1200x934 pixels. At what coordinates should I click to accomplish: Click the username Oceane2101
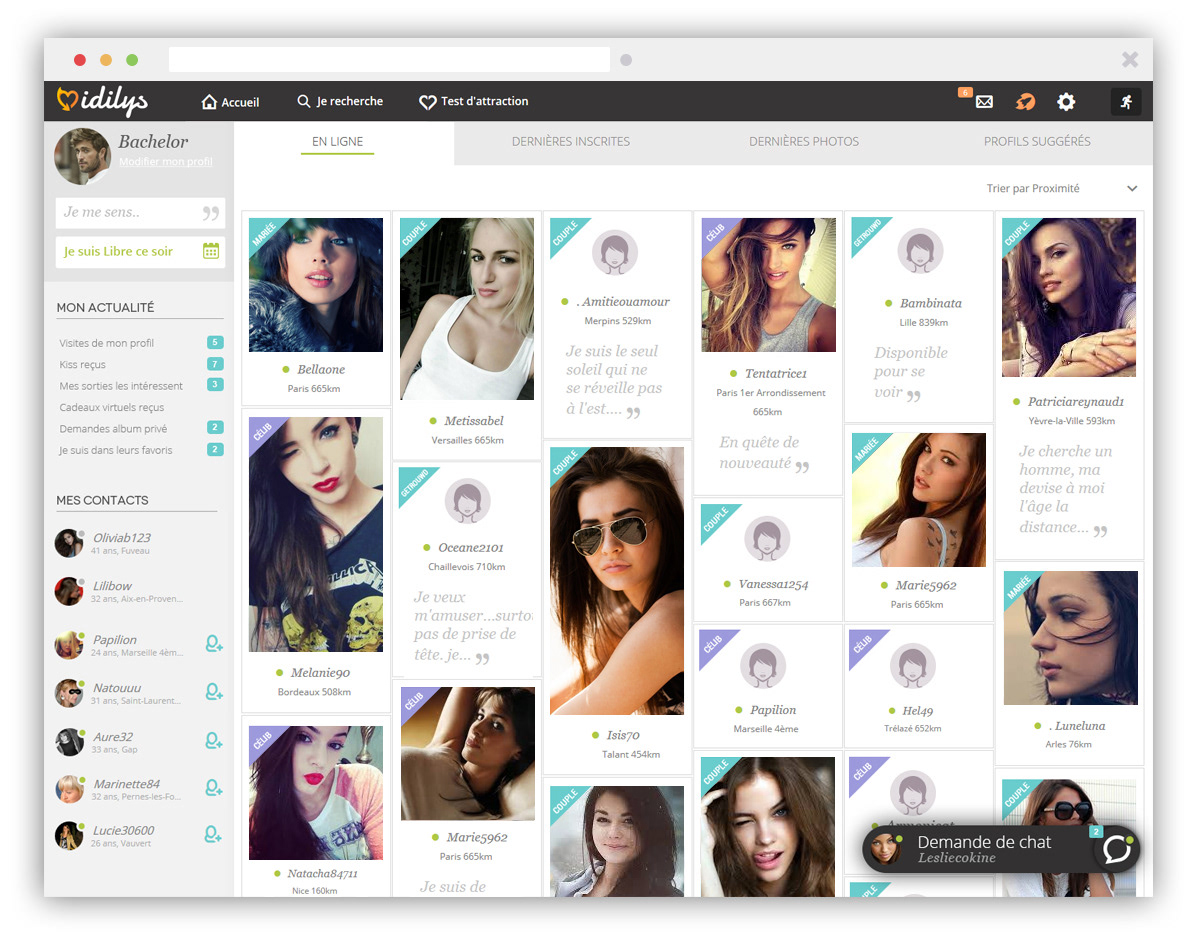pyautogui.click(x=471, y=548)
